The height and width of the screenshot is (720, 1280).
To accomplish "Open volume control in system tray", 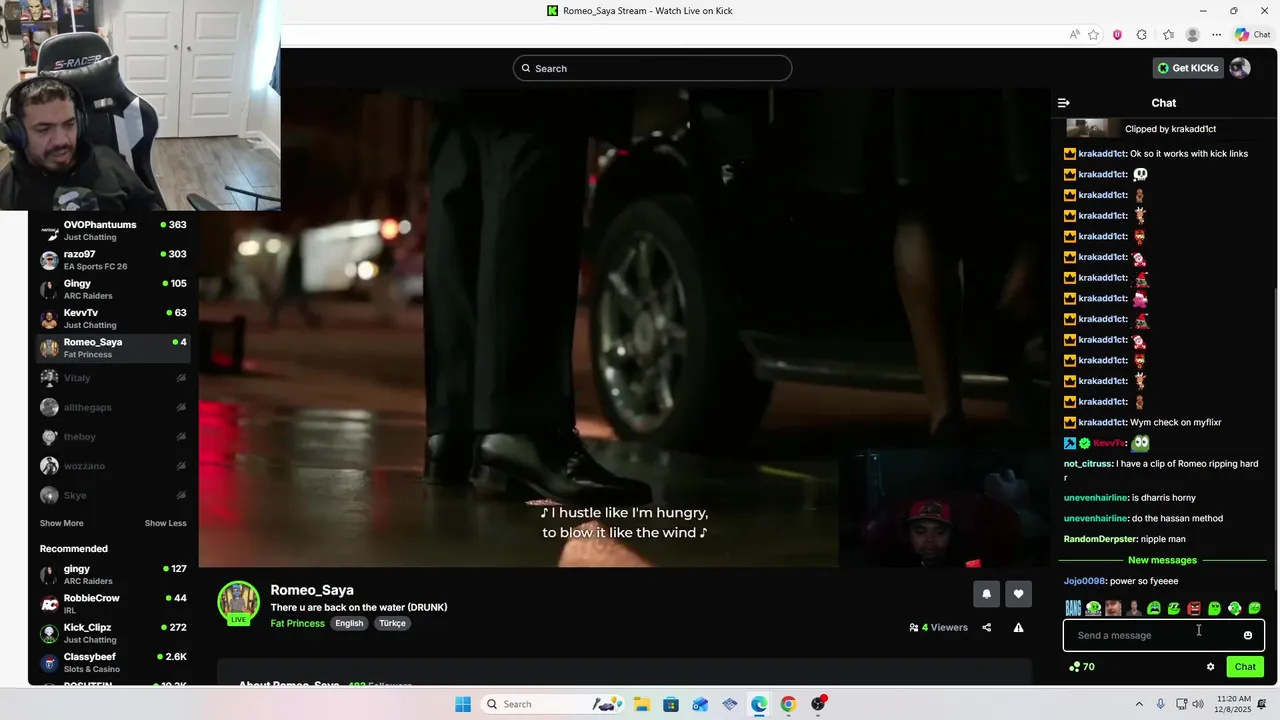I will [x=1198, y=704].
